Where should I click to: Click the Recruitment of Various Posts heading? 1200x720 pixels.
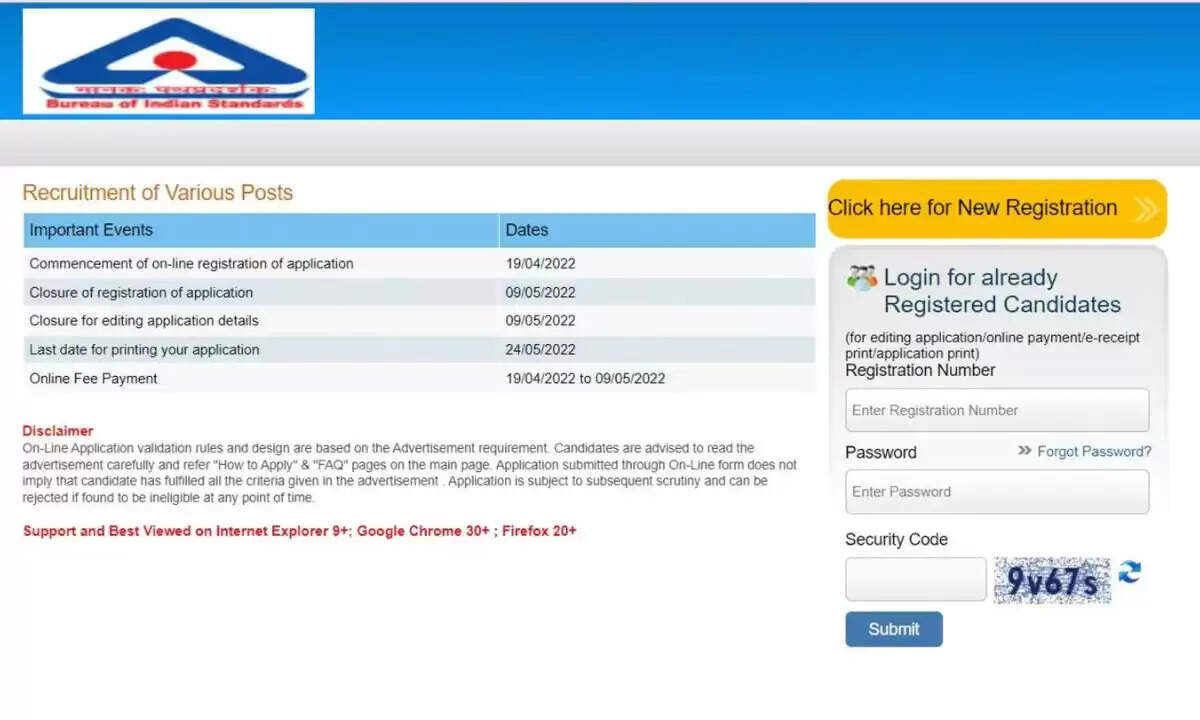point(158,193)
